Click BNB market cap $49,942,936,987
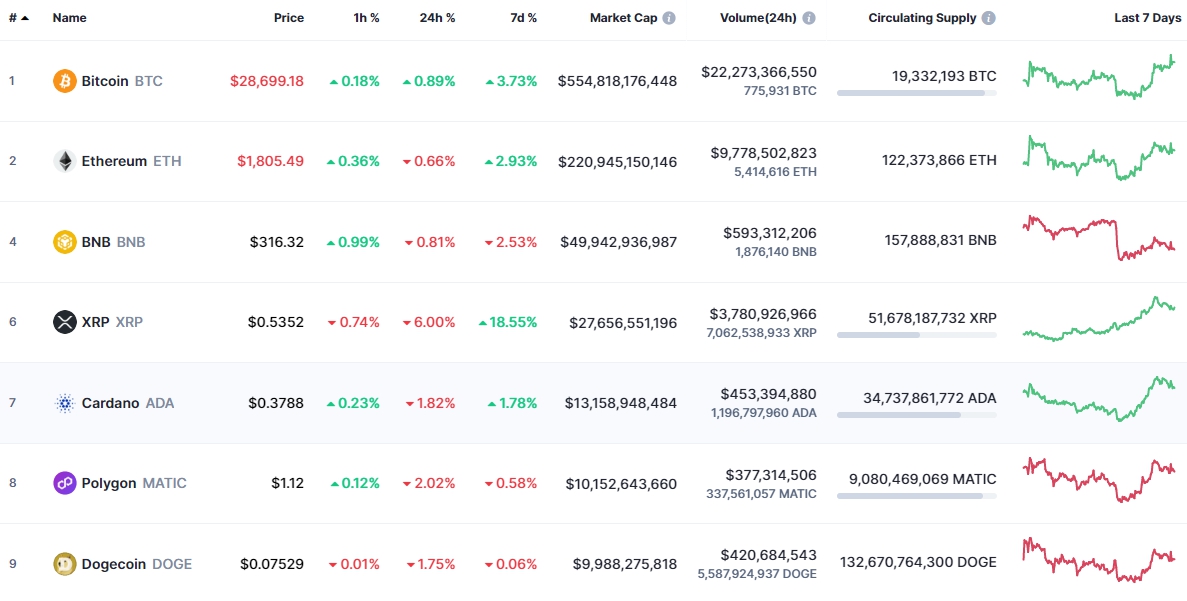This screenshot has width=1187, height=601. [x=619, y=242]
